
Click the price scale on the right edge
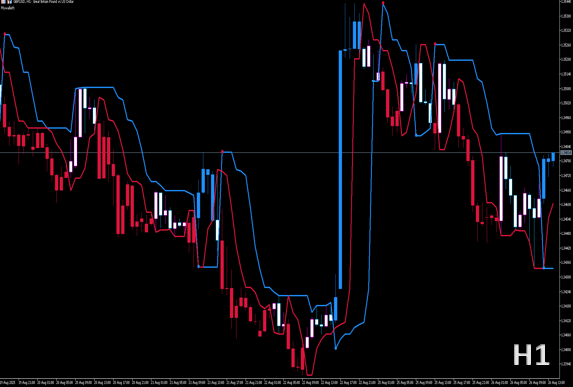click(x=566, y=189)
